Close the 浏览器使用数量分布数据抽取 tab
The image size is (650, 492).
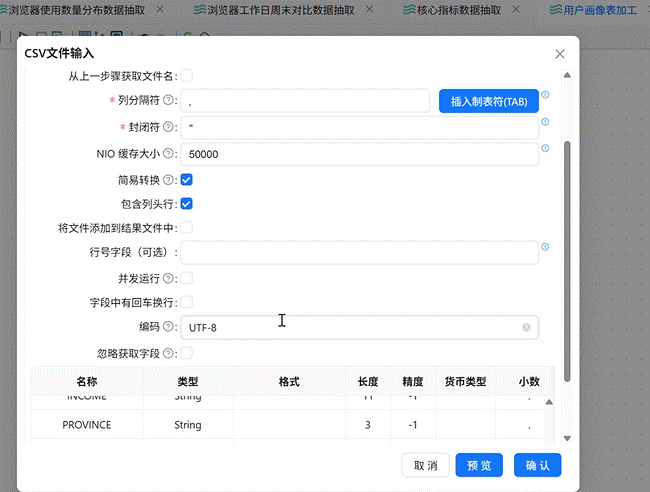pos(160,9)
